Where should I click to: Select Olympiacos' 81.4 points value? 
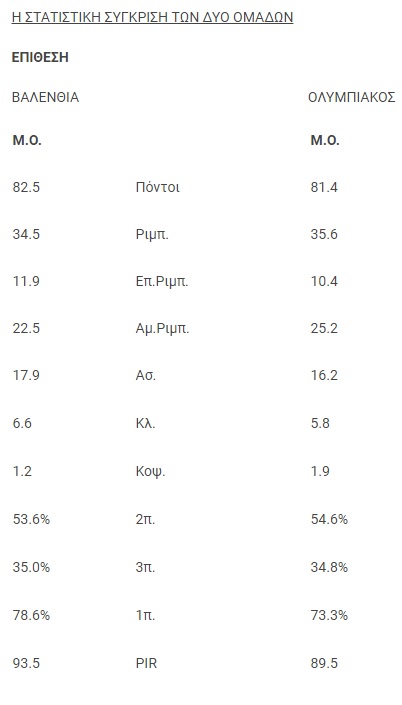click(x=324, y=187)
